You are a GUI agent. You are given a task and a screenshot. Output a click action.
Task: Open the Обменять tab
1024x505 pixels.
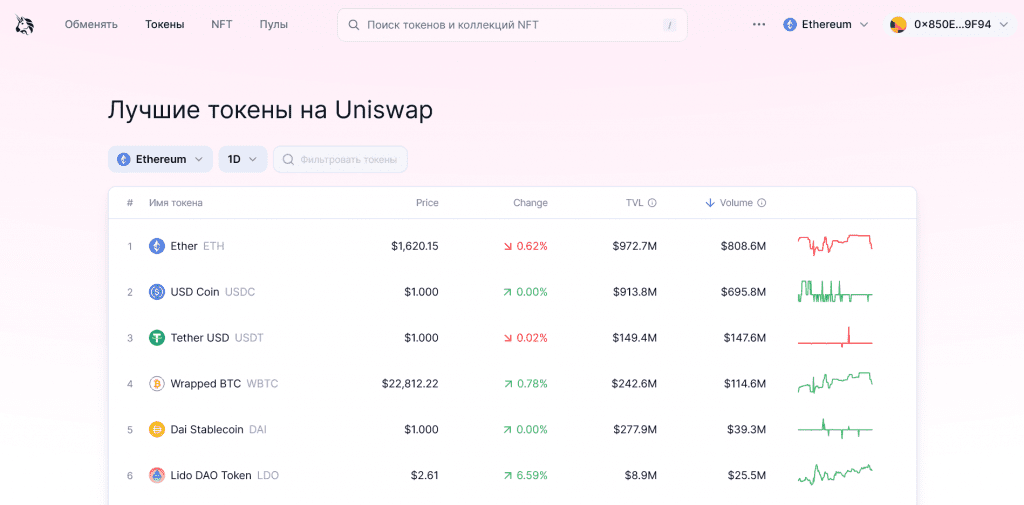pyautogui.click(x=91, y=25)
